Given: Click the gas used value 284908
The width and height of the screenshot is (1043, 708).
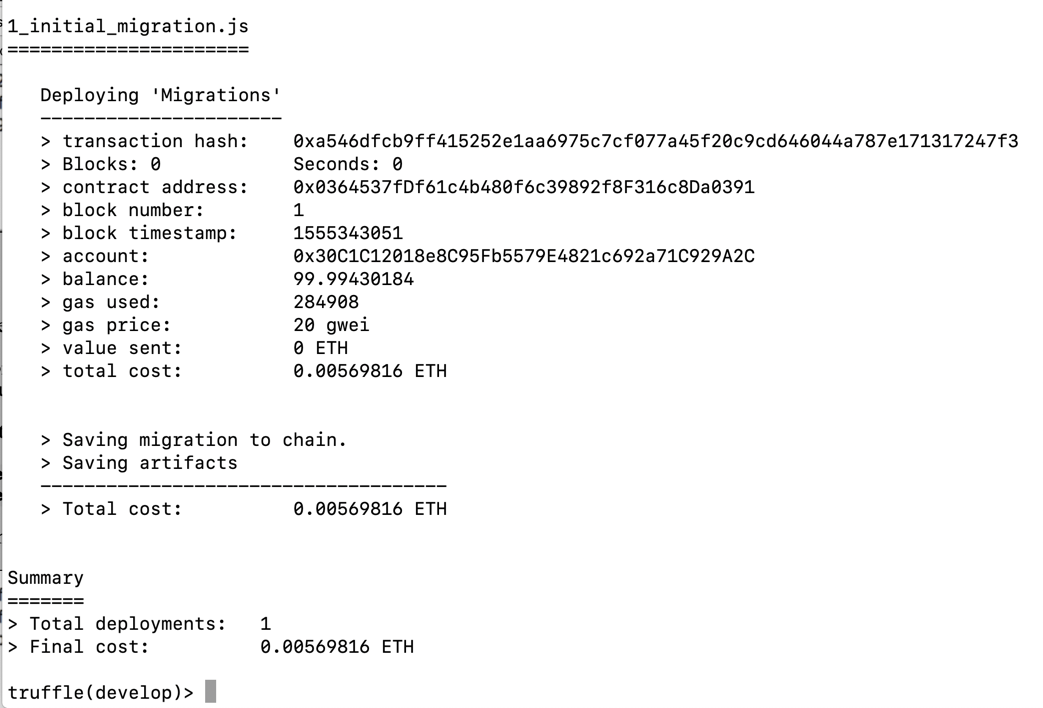Looking at the screenshot, I should (x=326, y=302).
